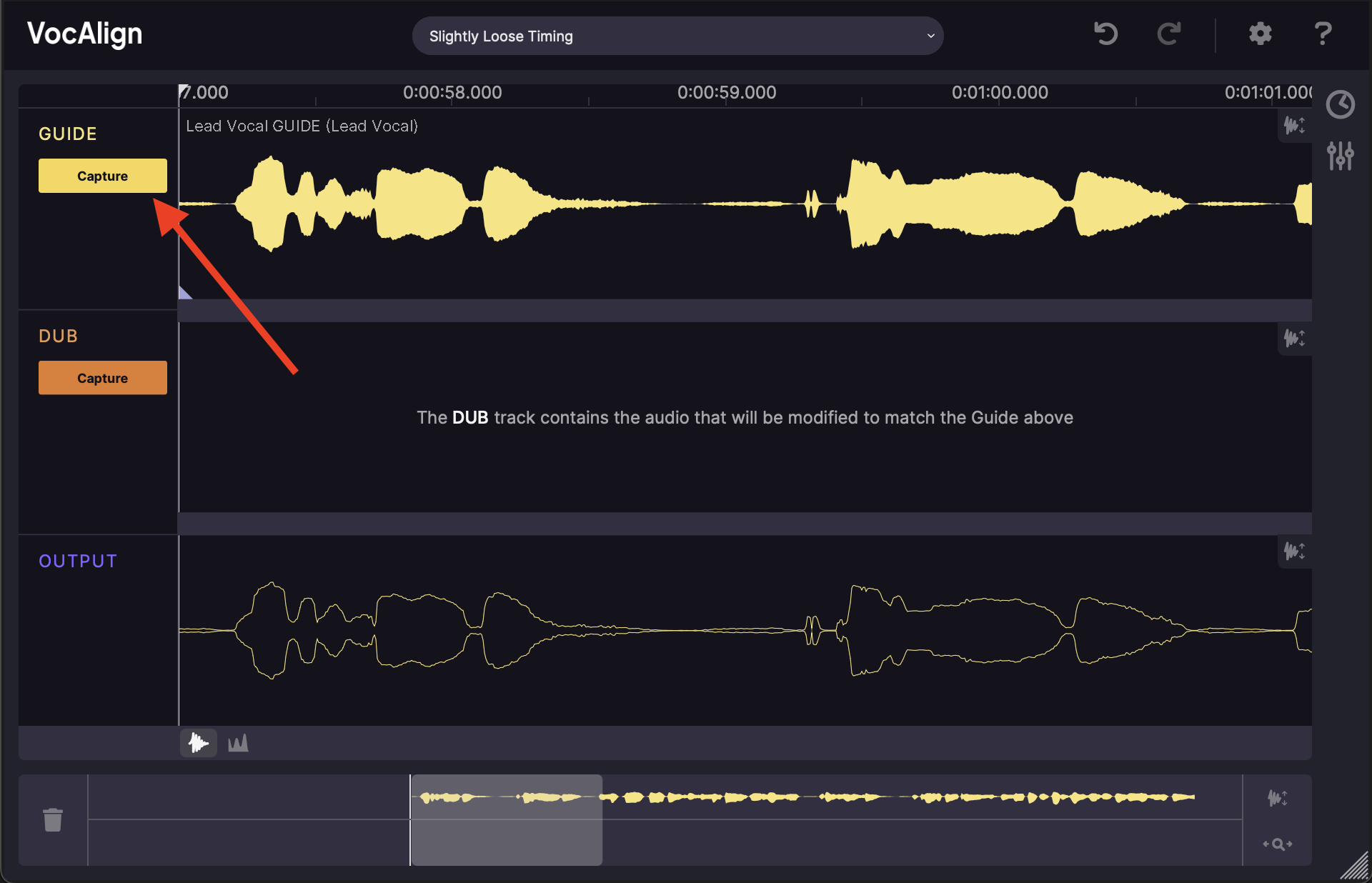Switch display to spectral view mode
1372x883 pixels.
pos(238,743)
